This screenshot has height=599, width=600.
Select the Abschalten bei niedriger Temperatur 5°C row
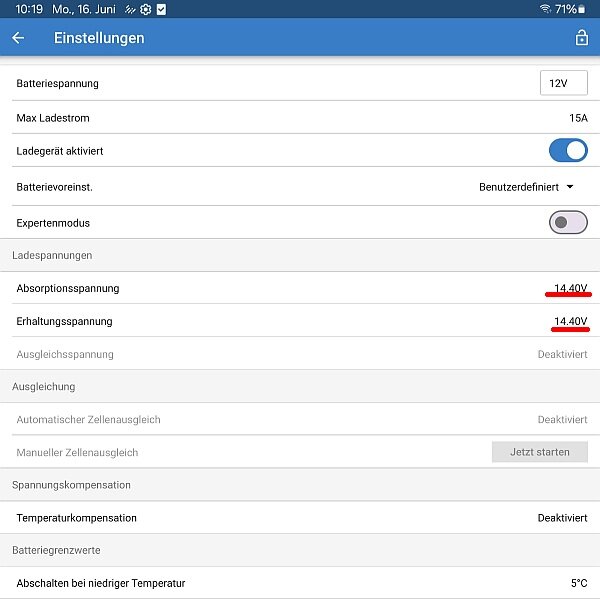[x=300, y=583]
